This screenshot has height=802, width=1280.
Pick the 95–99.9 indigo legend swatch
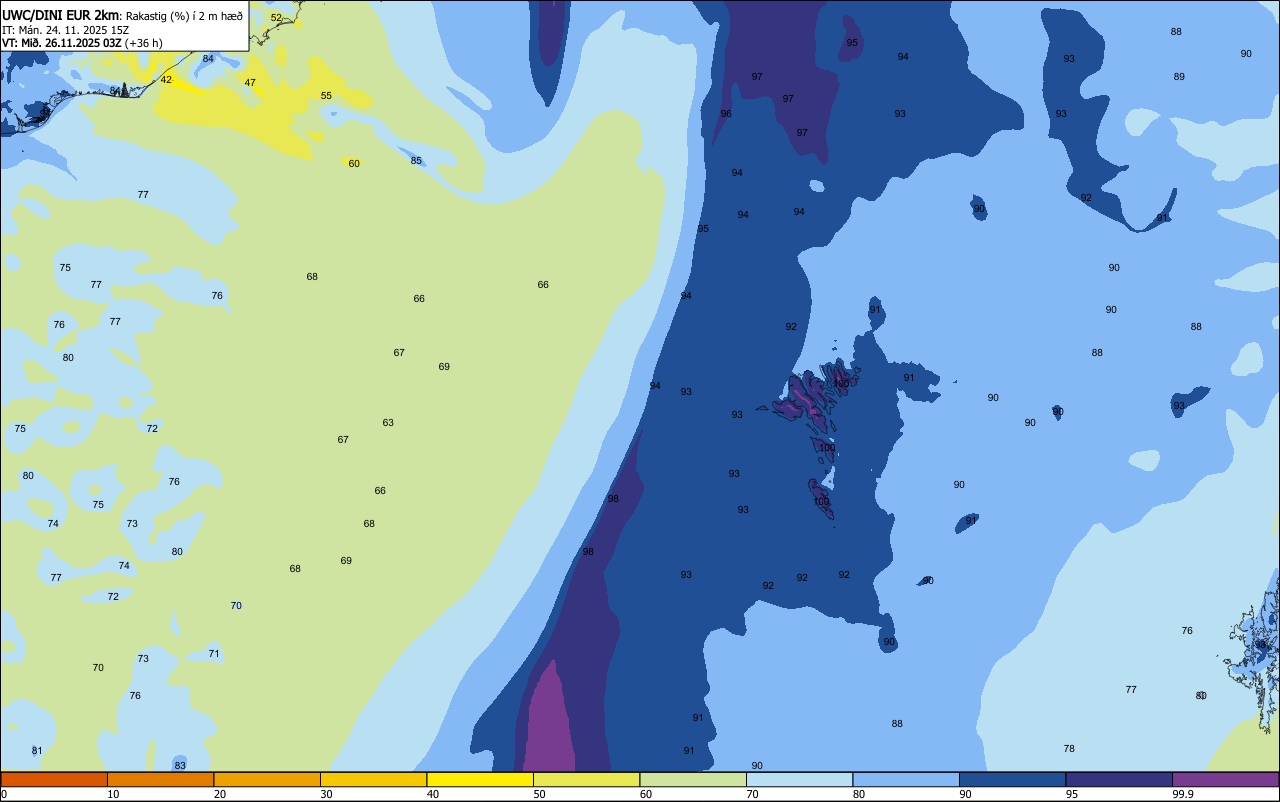(x=1119, y=779)
